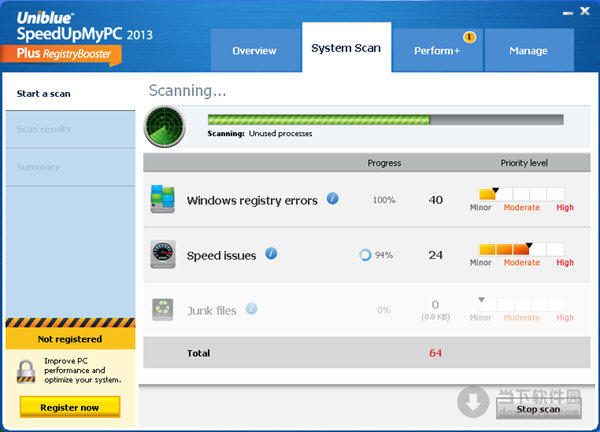Click the 100% registry progress value
The width and height of the screenshot is (600, 432).
coord(384,200)
